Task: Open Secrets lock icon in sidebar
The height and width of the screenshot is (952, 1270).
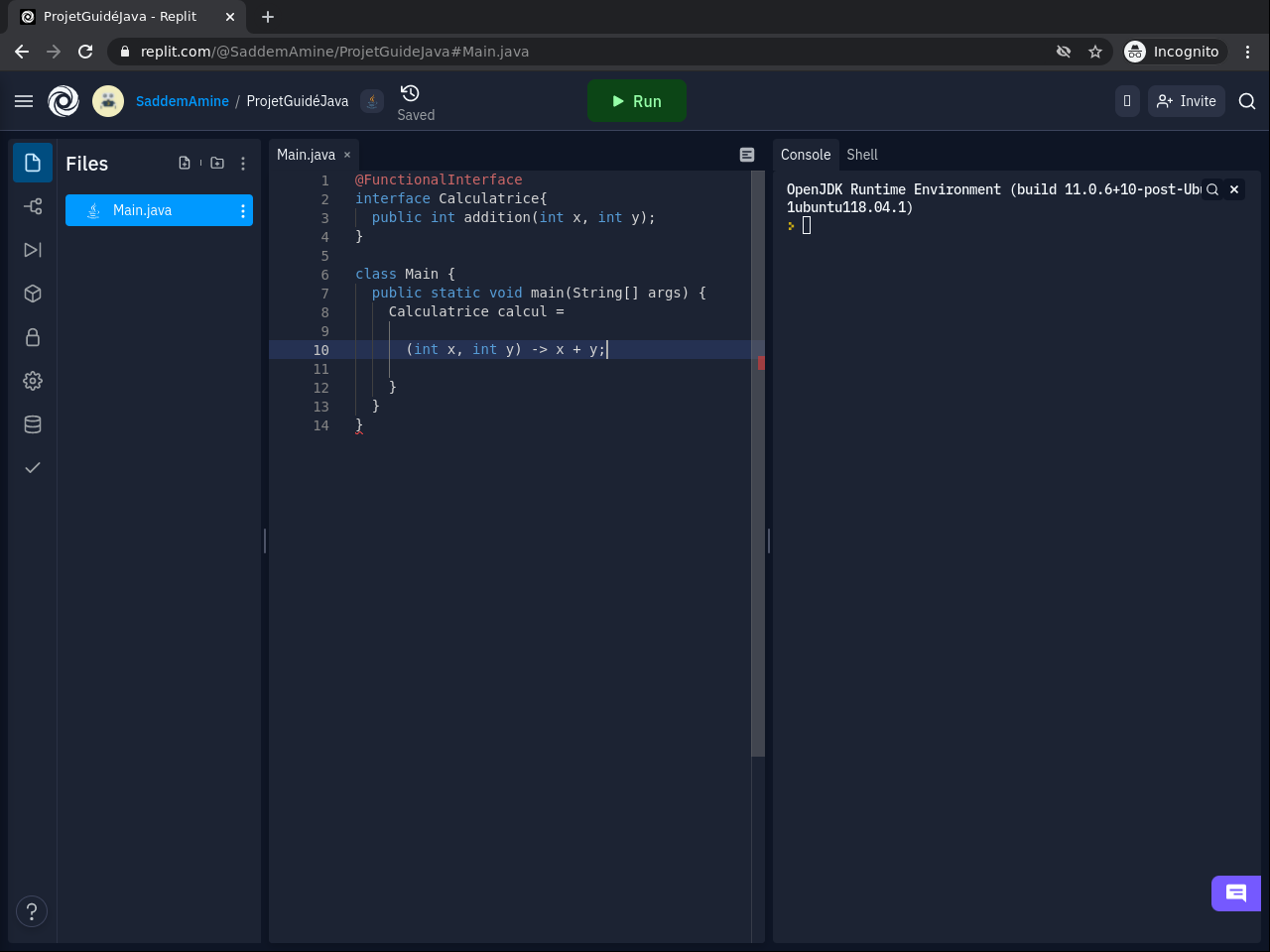Action: pyautogui.click(x=33, y=337)
